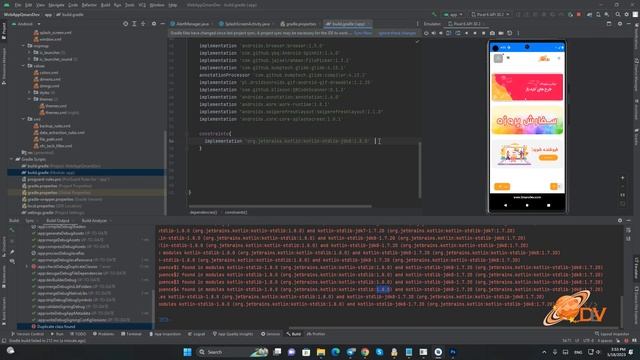Click the emulator snapshots icon
Image resolution: width=640 pixels, height=360 pixels.
click(x=509, y=33)
